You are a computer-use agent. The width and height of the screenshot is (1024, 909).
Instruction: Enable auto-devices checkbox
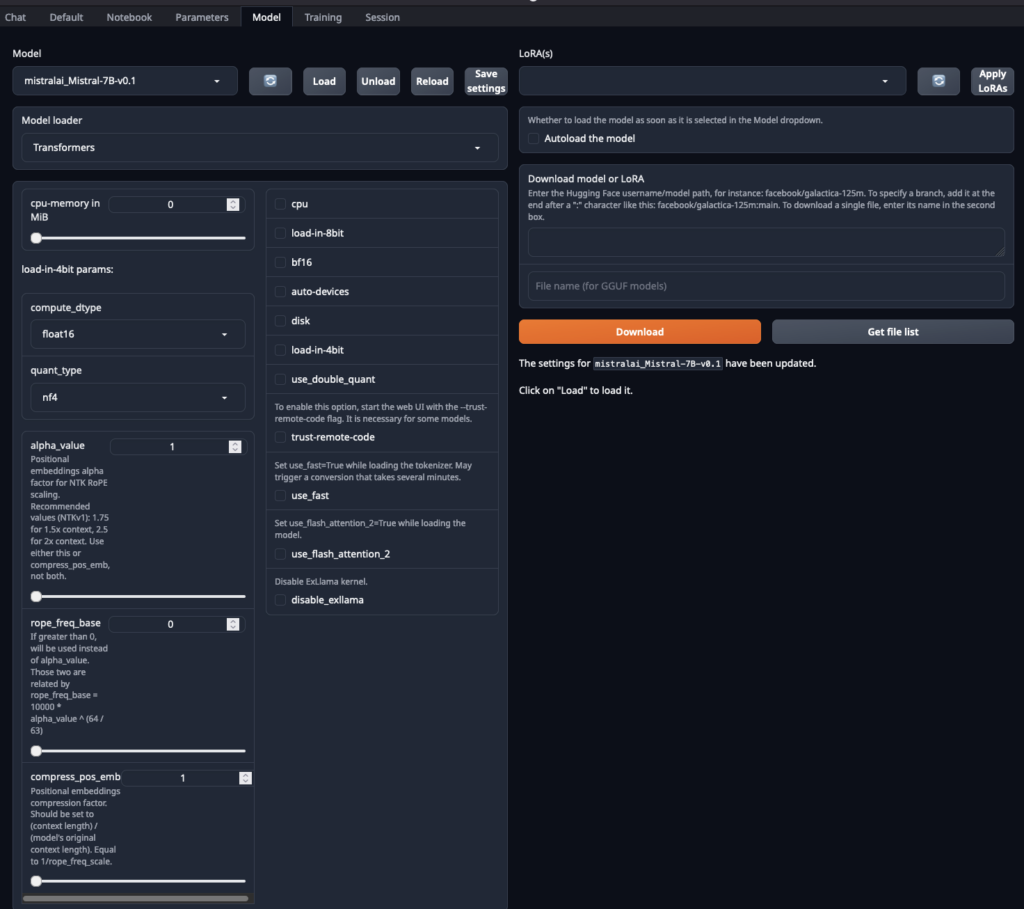coord(280,292)
